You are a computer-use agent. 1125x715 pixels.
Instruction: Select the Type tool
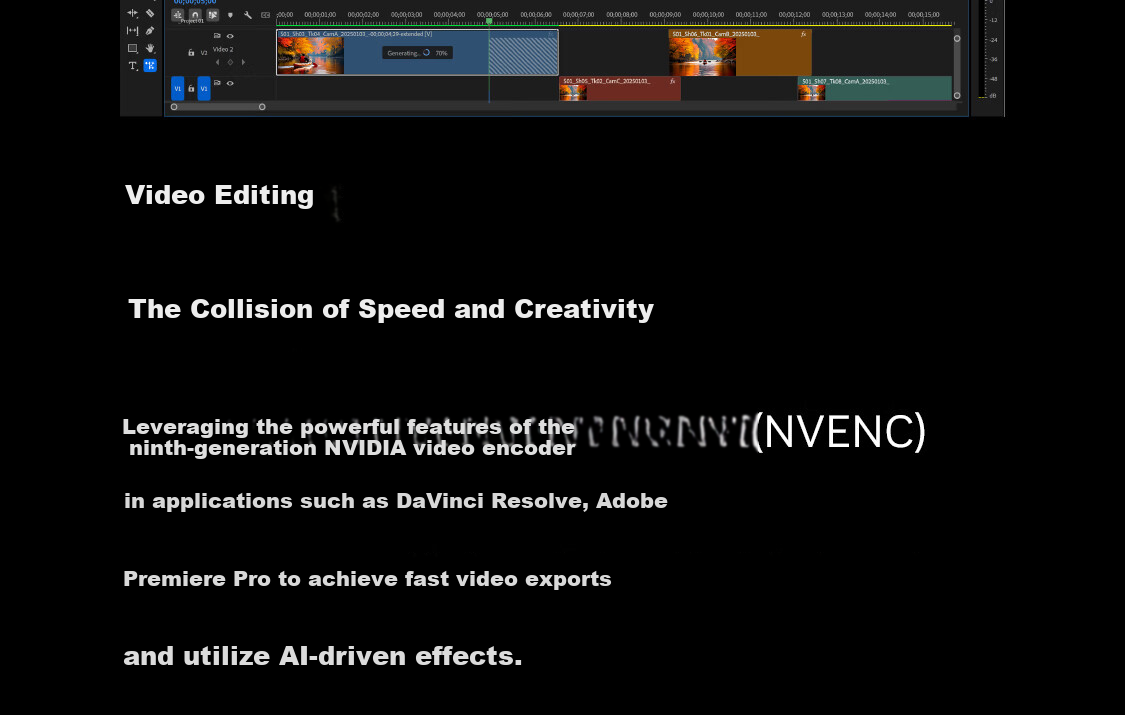click(x=133, y=66)
